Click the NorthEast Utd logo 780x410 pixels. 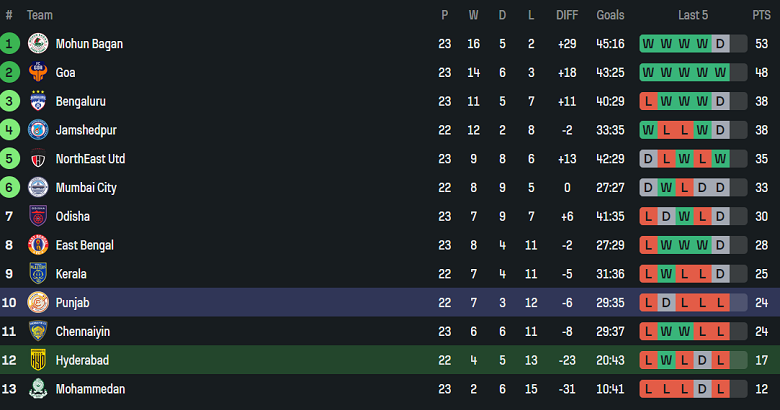click(38, 159)
